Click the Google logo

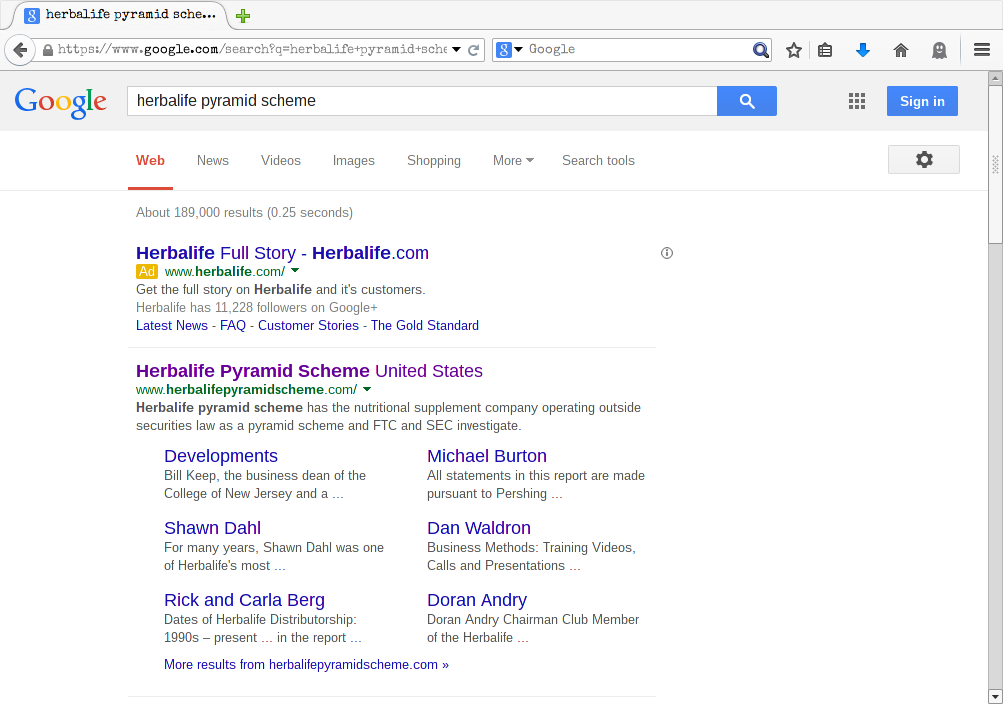click(x=61, y=102)
